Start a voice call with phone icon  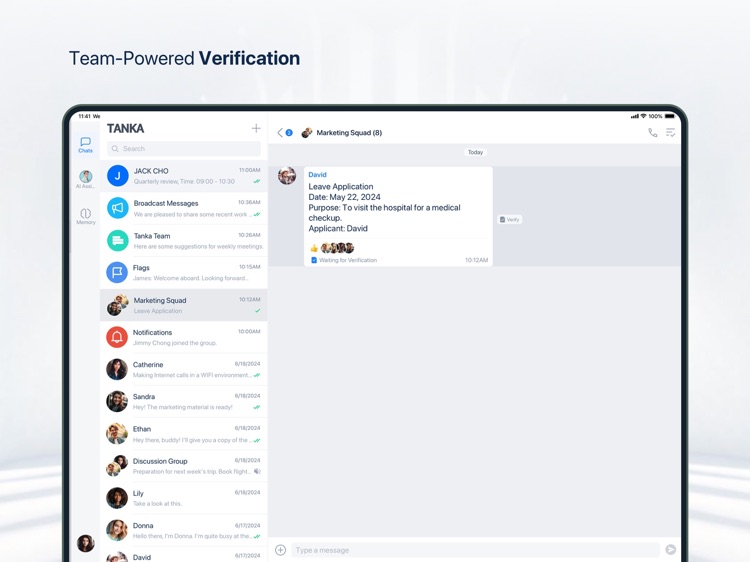point(652,132)
